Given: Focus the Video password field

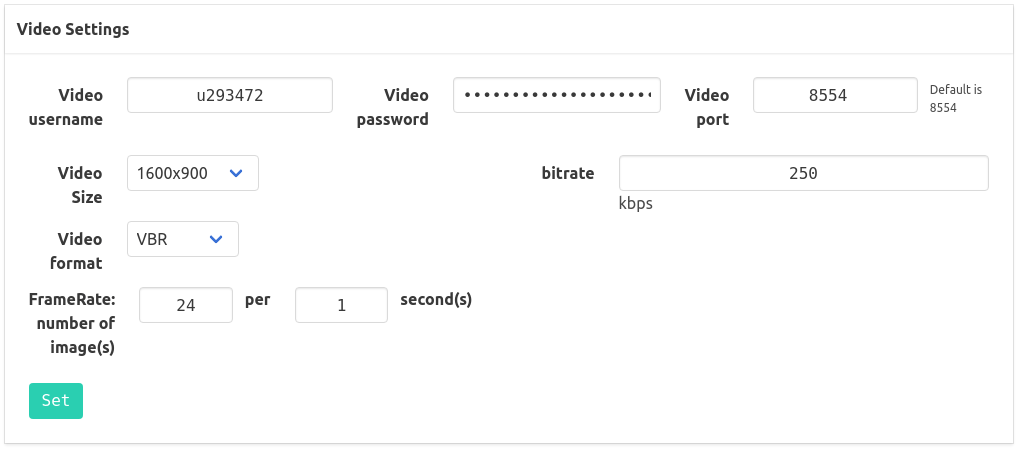Looking at the screenshot, I should 556,95.
